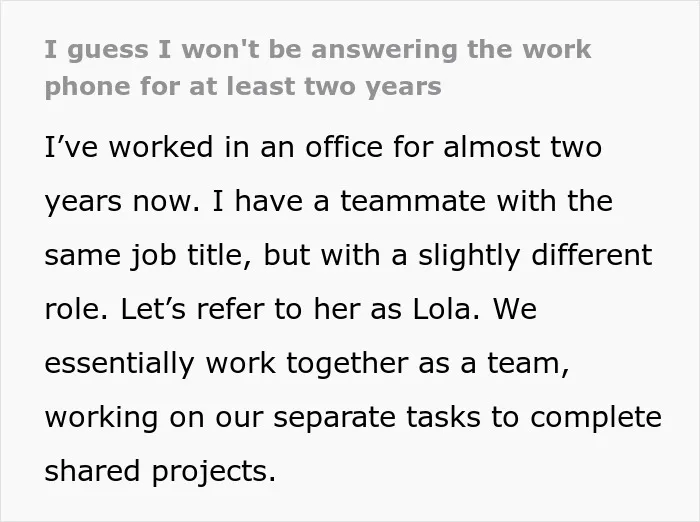The height and width of the screenshot is (522, 700).
Task: Click the title word "phone"
Action: 88,87
